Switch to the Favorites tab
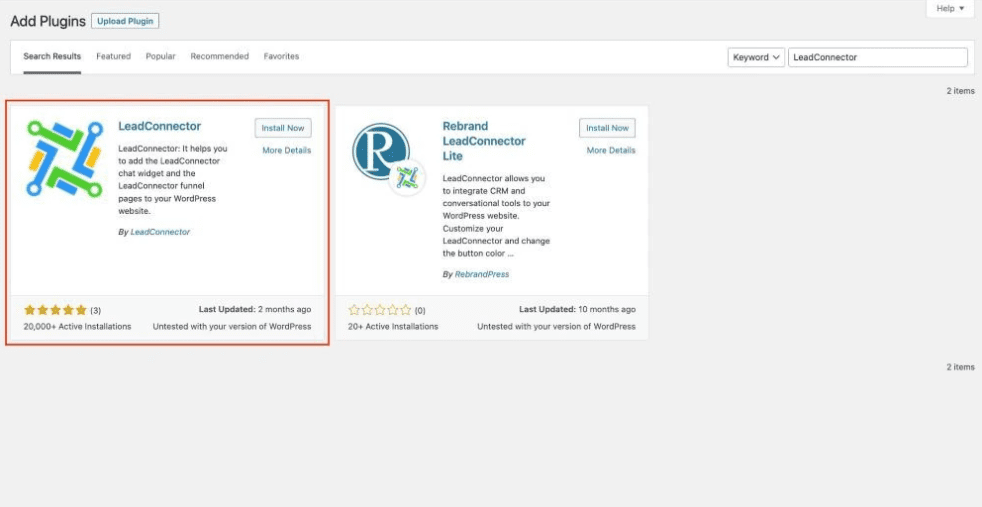Screen dimensions: 982x507 click(281, 56)
